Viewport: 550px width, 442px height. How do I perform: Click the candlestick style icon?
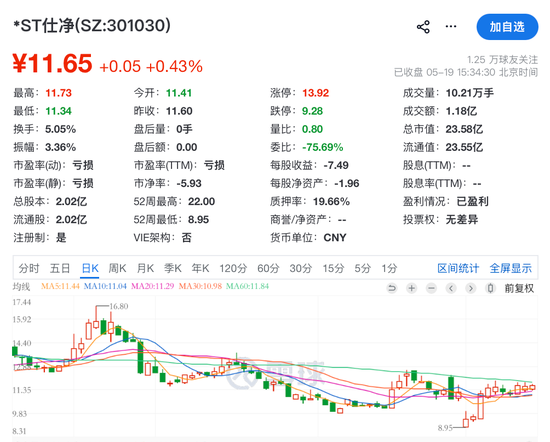(x=490, y=288)
